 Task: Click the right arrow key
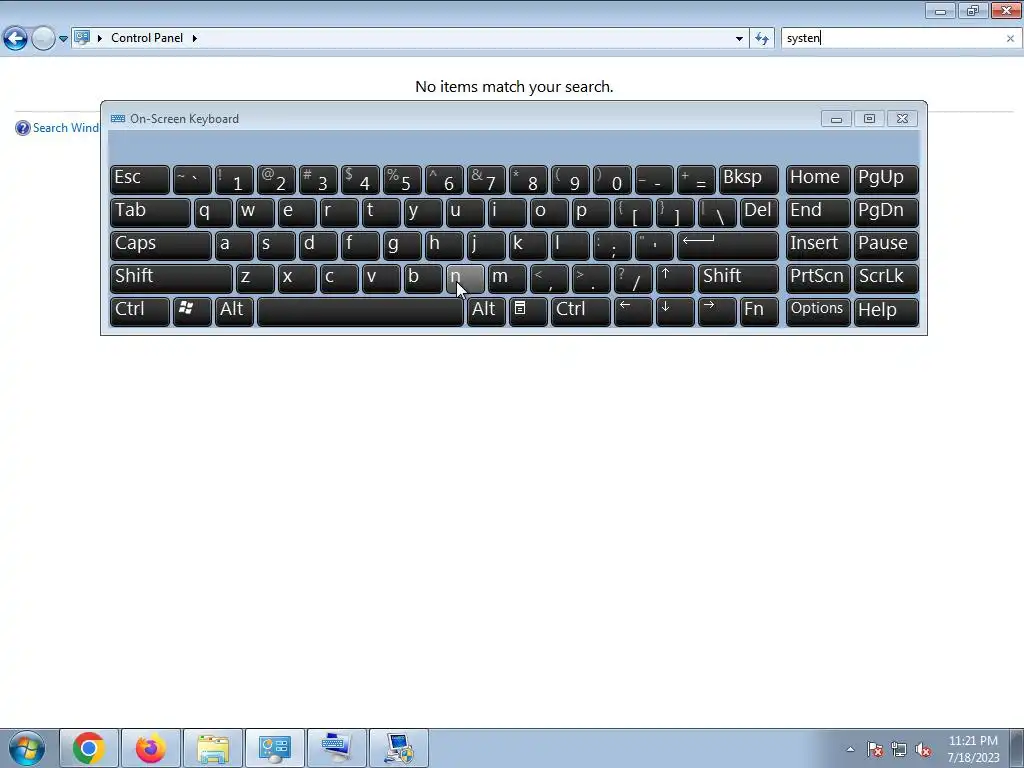[x=717, y=312]
